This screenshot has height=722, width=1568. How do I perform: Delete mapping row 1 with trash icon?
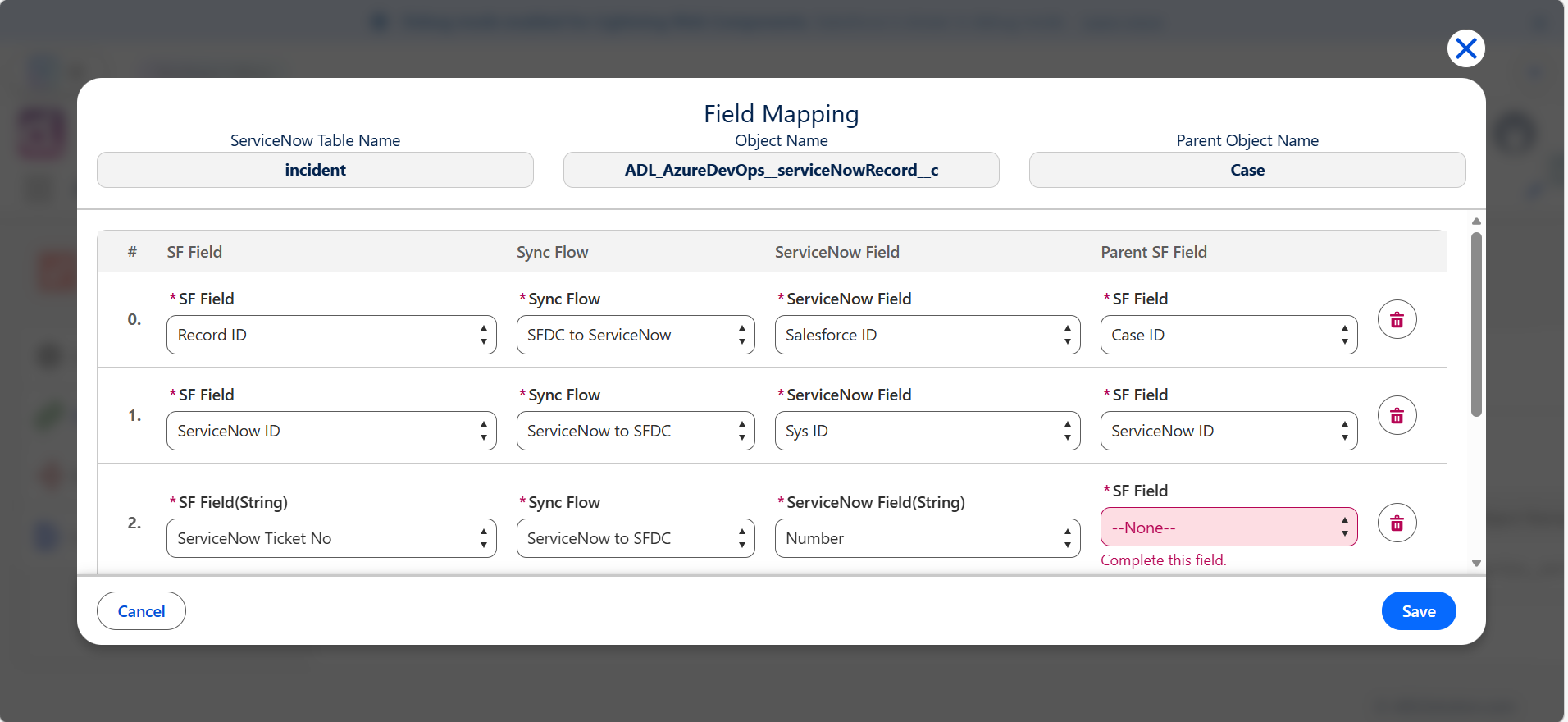[x=1397, y=416]
